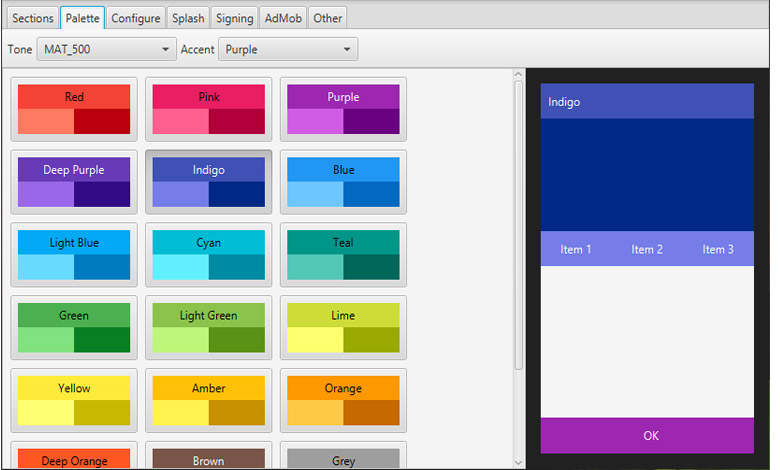
Task: Open the Accent dropdown showing Purple
Action: (x=288, y=49)
